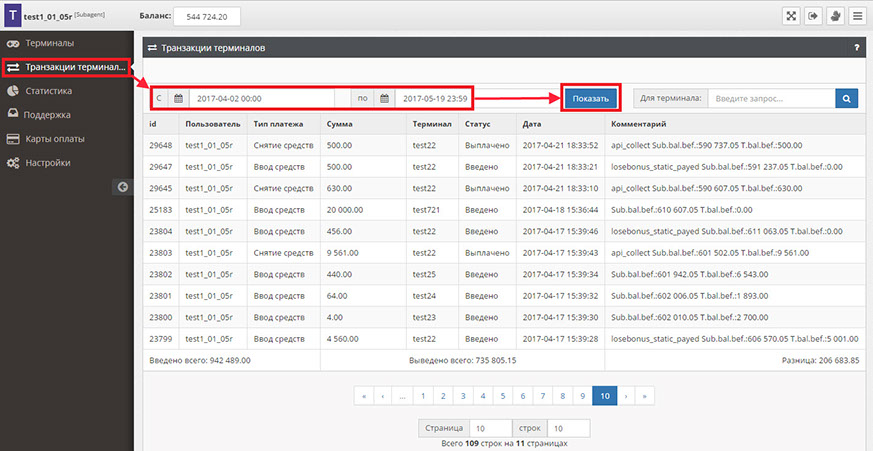Jump to first page with « button
Screen dimensions: 873x451
365,396
